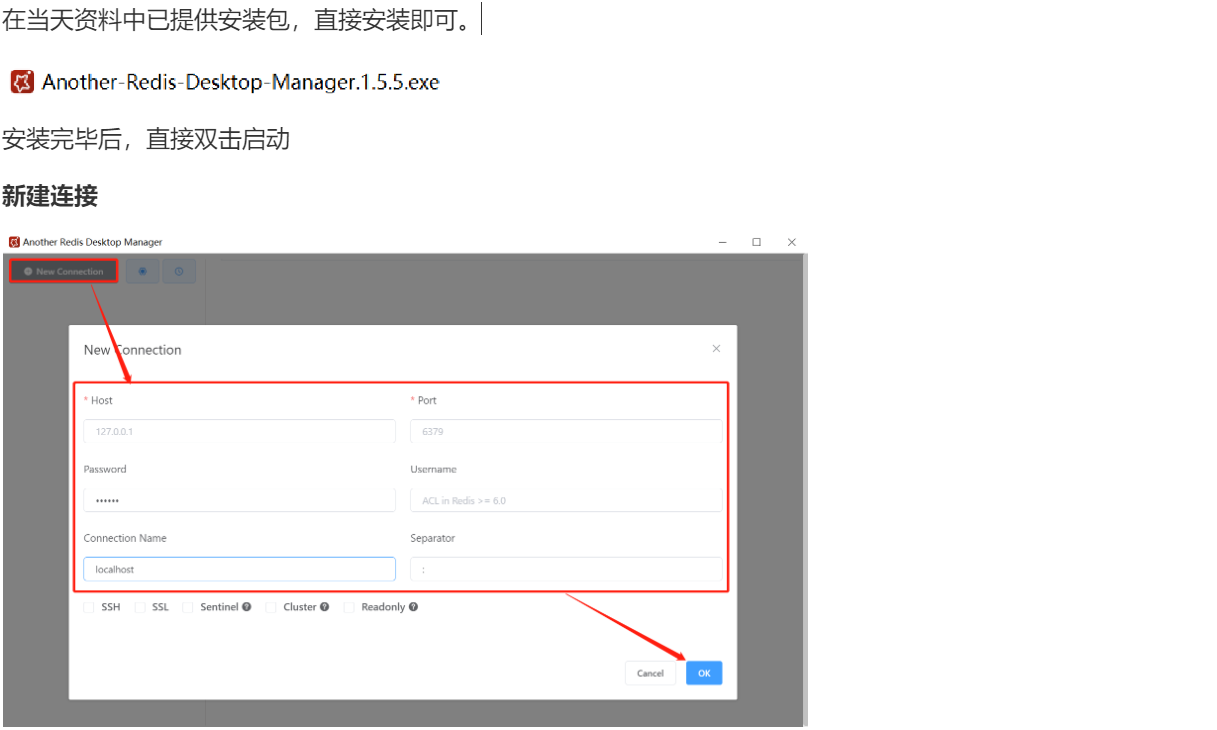
Task: Select the Connection Name field containing localhost
Action: click(239, 568)
